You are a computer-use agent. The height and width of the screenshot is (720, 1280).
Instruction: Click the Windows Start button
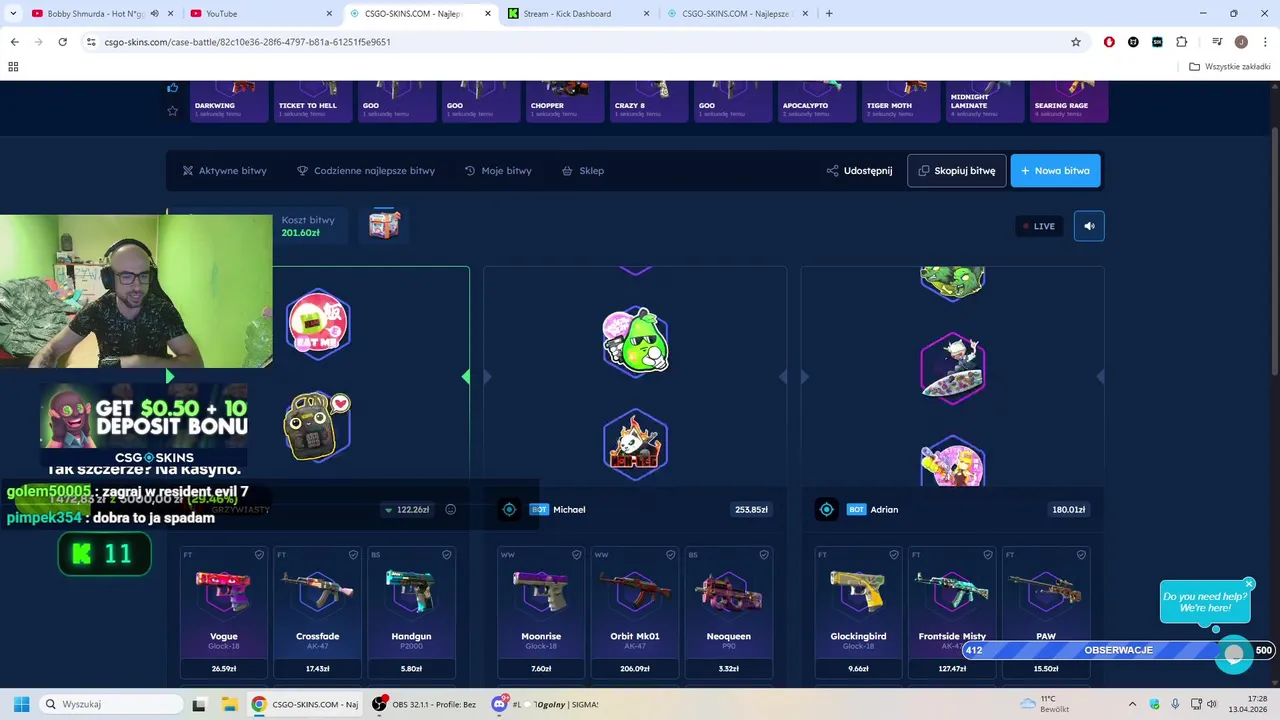(x=21, y=704)
